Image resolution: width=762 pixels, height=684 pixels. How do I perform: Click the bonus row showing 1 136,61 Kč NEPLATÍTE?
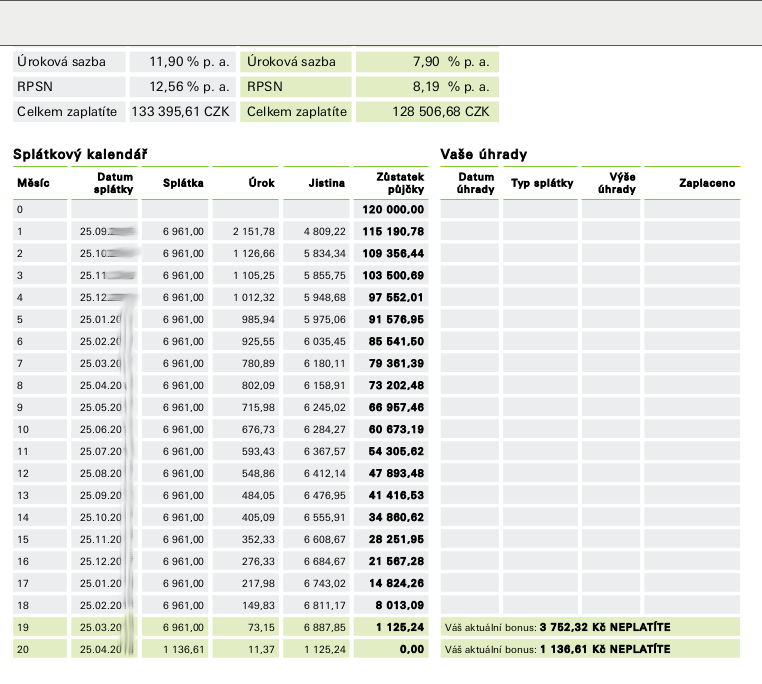589,649
